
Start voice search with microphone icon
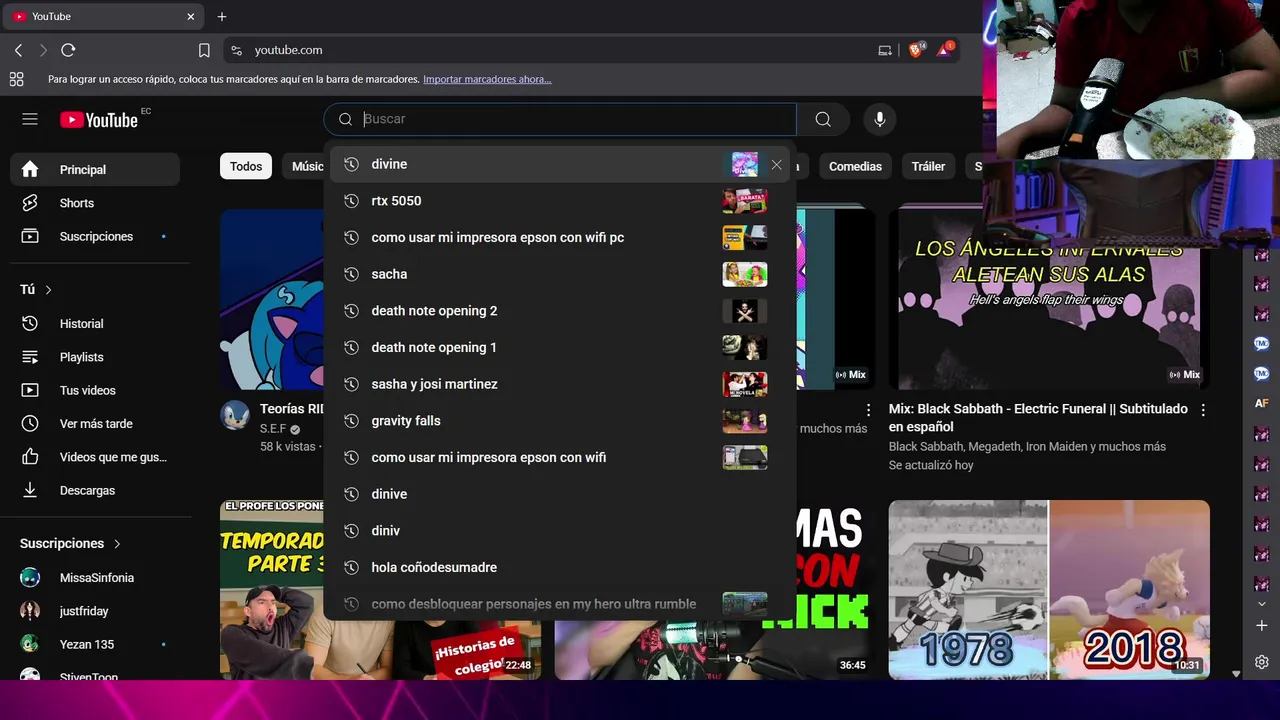point(880,119)
